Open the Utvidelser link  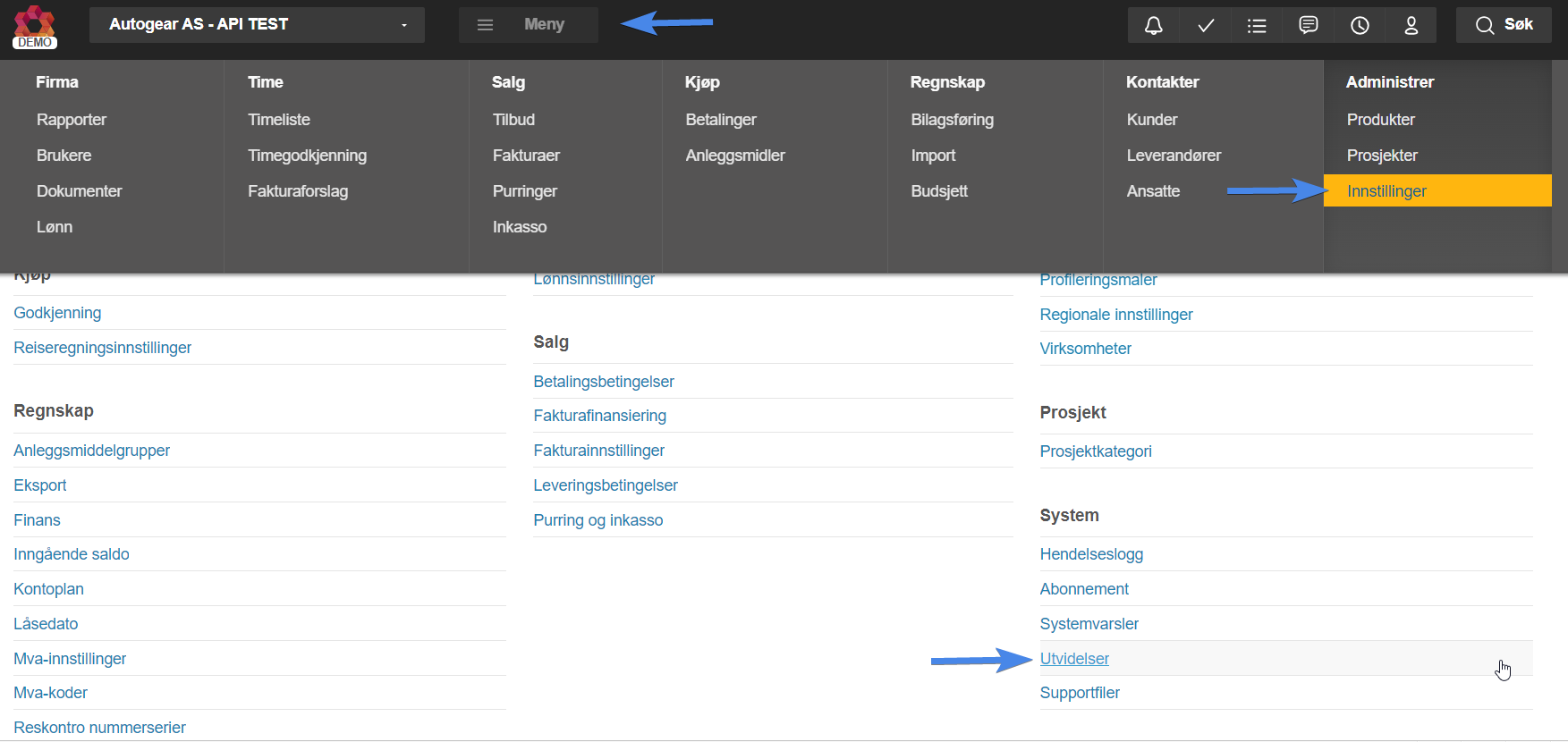1074,659
